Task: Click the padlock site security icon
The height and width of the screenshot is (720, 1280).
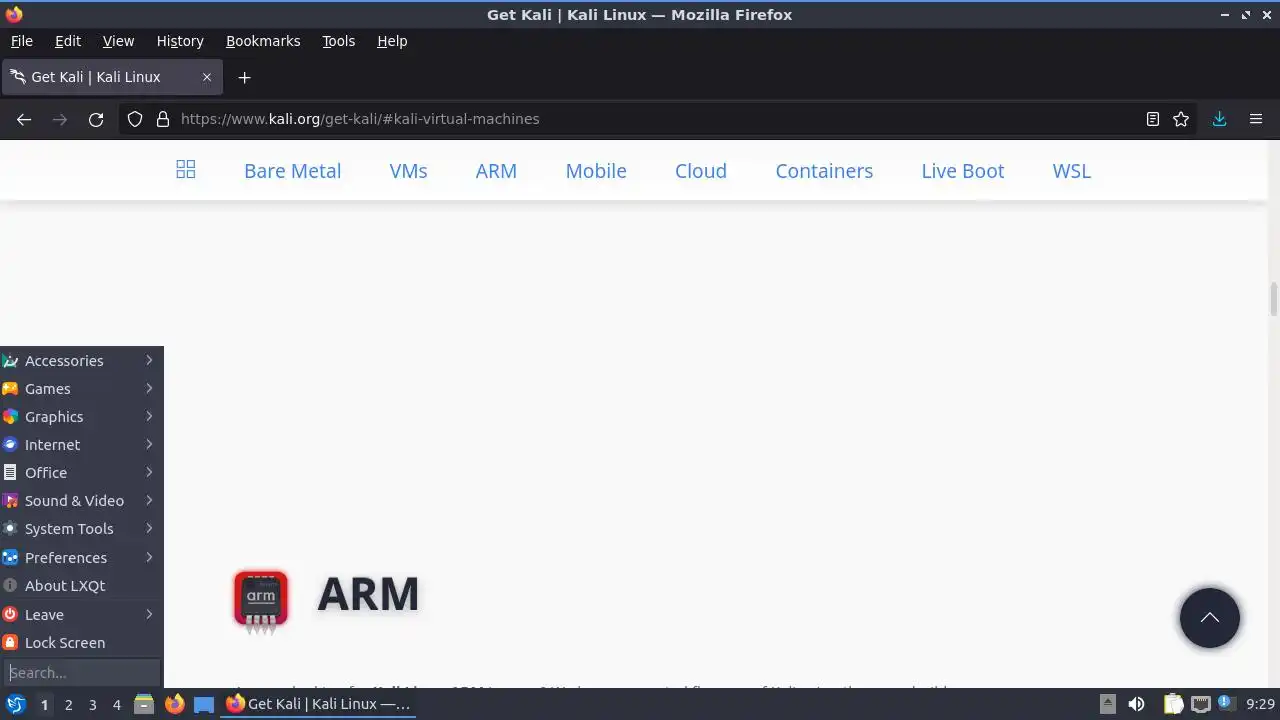Action: click(x=163, y=119)
